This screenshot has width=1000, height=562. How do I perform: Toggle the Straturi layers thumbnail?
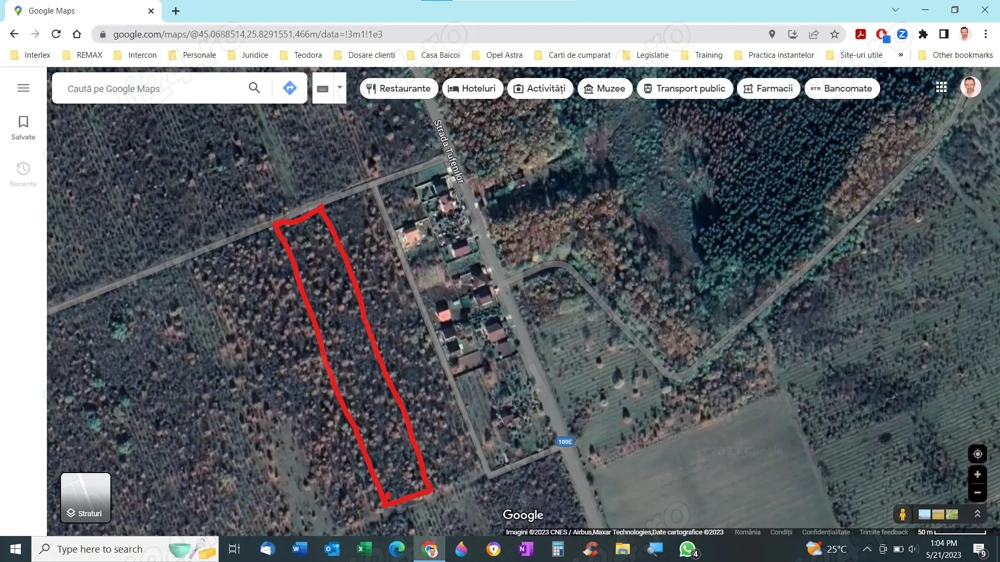[x=85, y=497]
